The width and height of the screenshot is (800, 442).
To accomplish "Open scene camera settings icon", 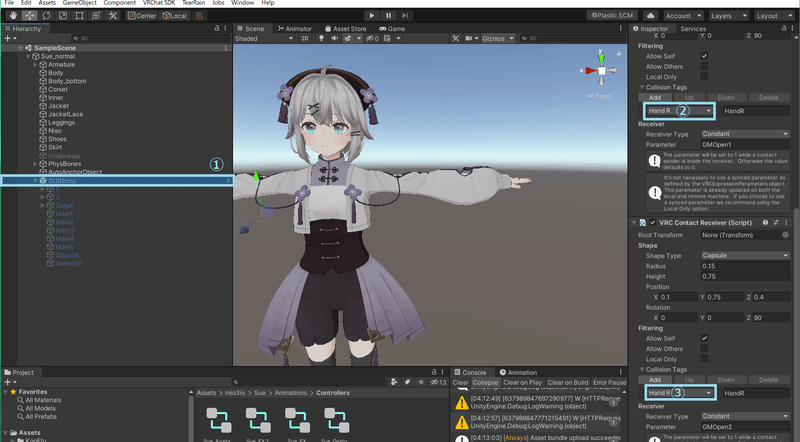I will tap(469, 38).
